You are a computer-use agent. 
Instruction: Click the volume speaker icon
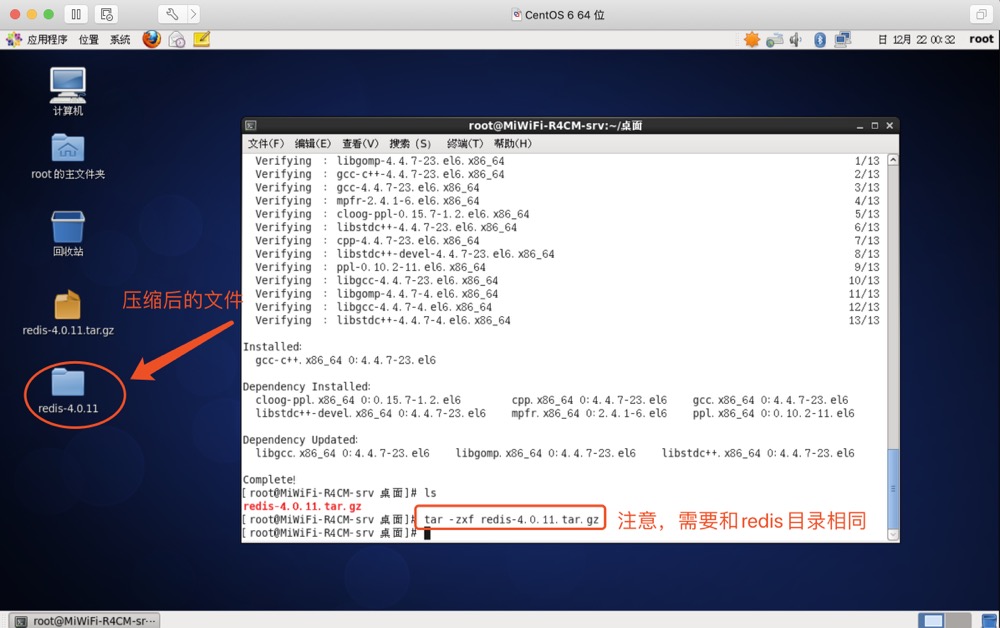point(795,39)
